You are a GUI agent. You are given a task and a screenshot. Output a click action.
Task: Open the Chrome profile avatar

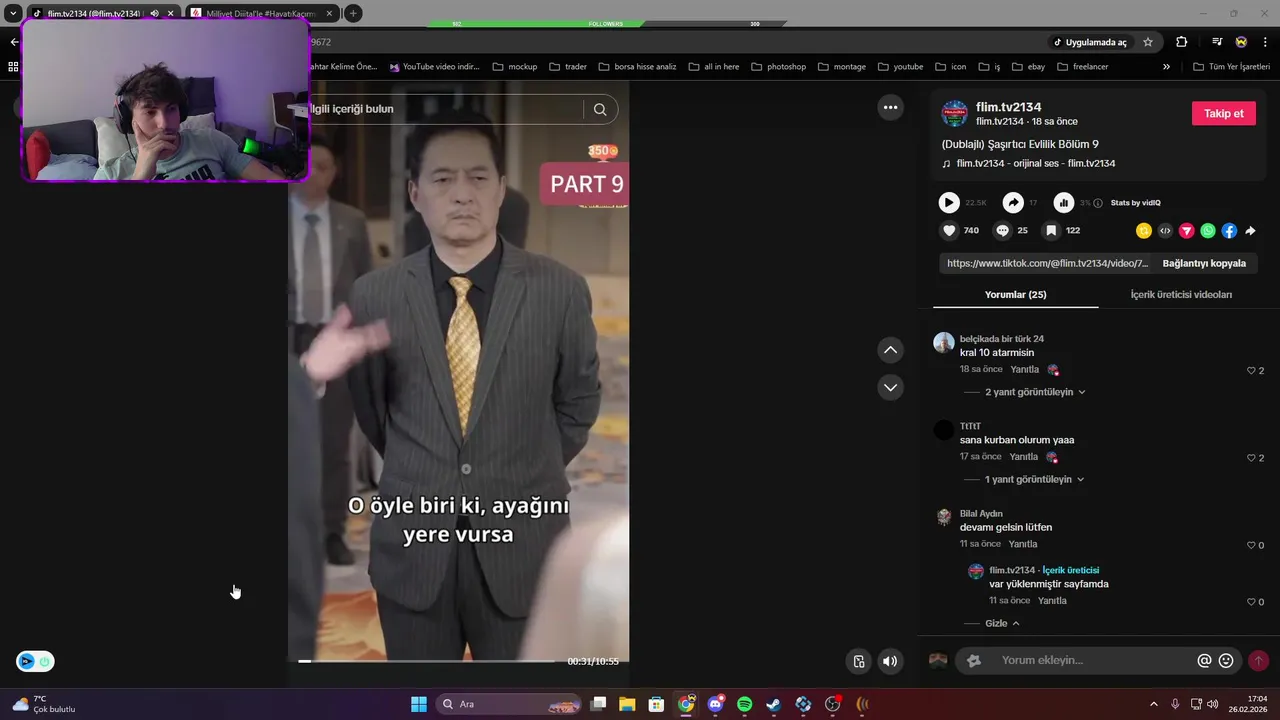pos(1241,42)
